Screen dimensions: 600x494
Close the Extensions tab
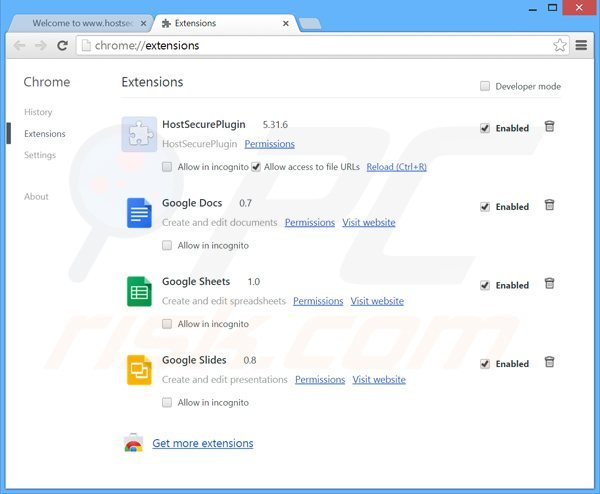285,23
